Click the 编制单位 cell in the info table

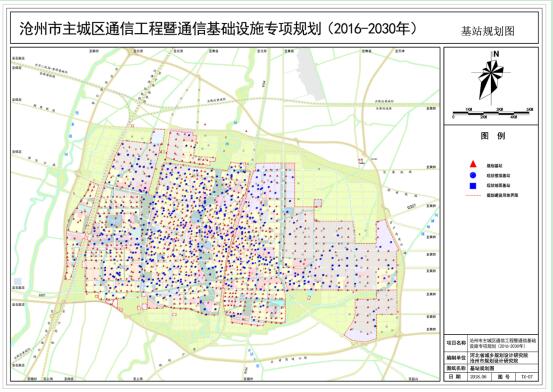coord(456,358)
